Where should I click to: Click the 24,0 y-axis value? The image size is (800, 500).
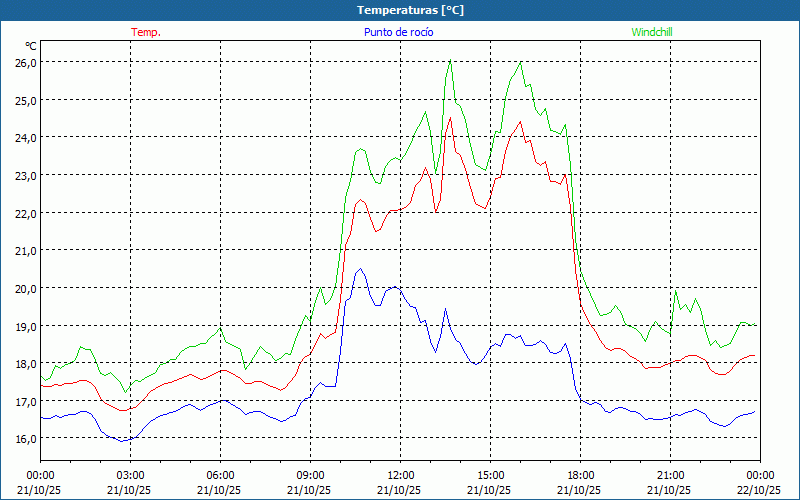coord(25,137)
